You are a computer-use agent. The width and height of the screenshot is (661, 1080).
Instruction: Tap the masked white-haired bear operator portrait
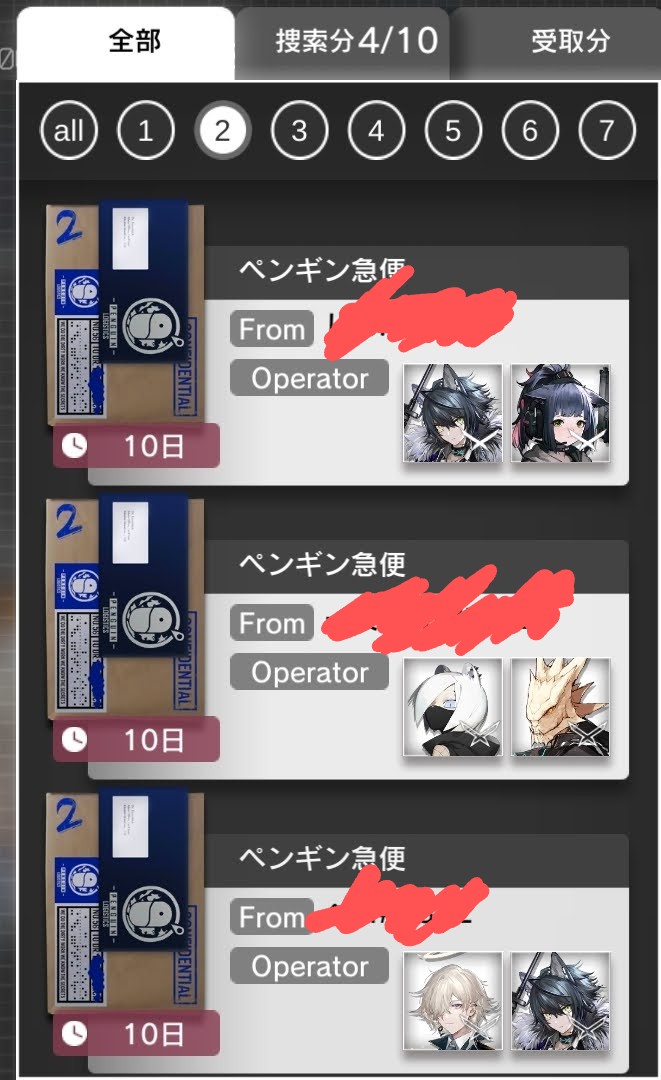click(452, 707)
